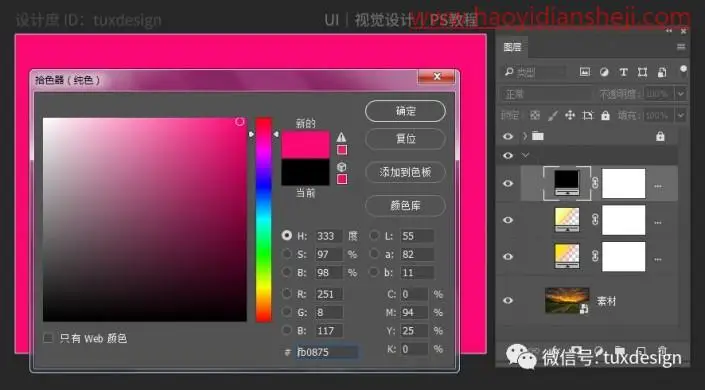
Task: Open the 类型 filter type dropdown
Action: click(x=534, y=72)
